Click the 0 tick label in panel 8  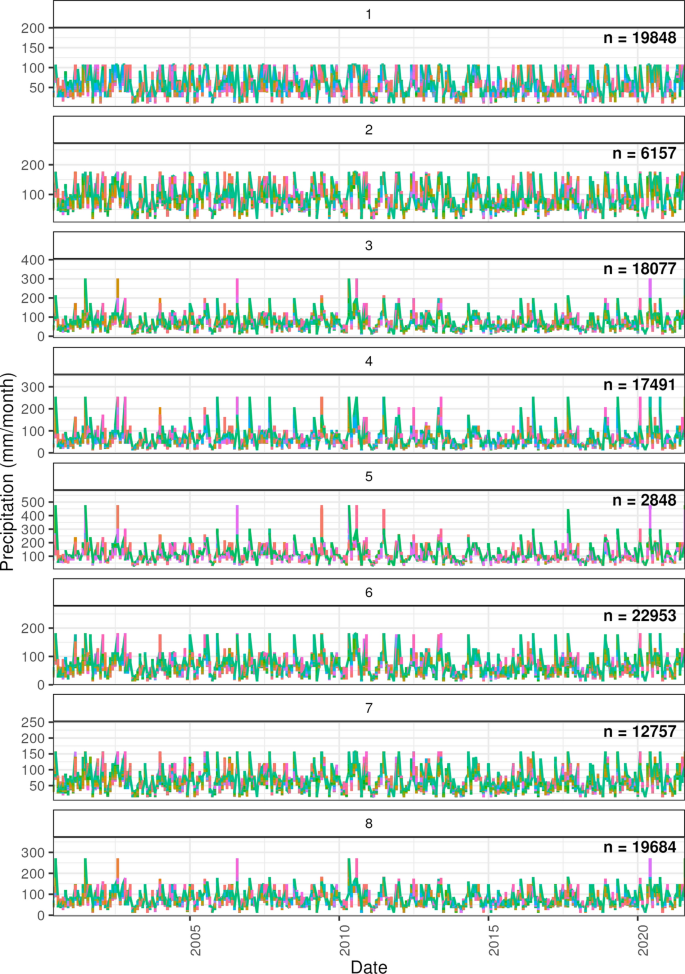[x=41, y=916]
